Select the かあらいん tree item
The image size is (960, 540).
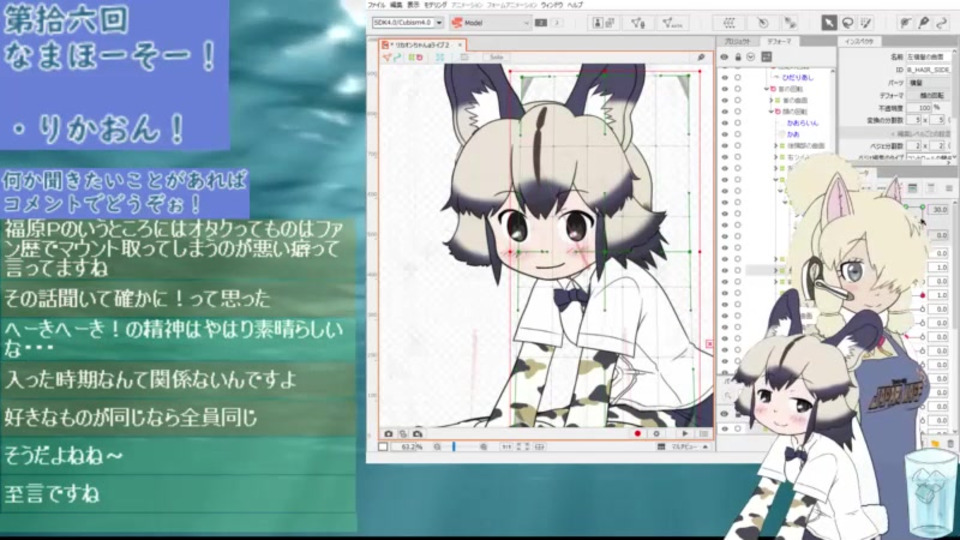coord(803,123)
